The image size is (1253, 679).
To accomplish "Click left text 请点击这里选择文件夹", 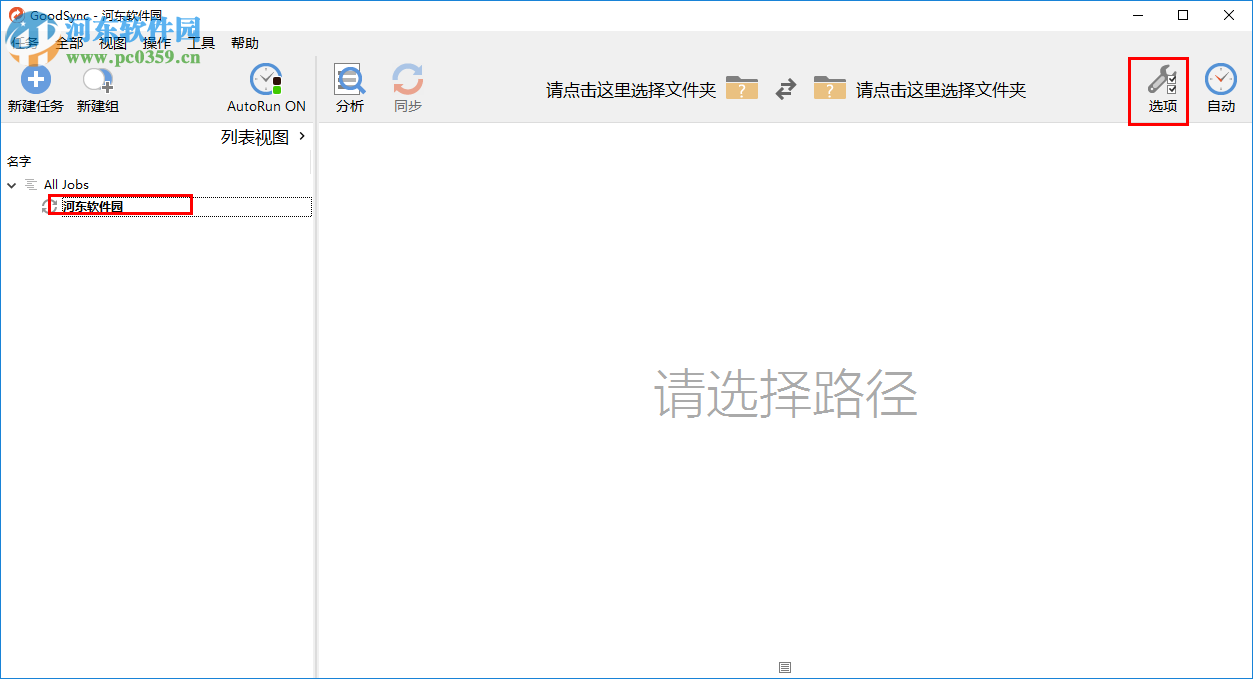I will click(631, 90).
